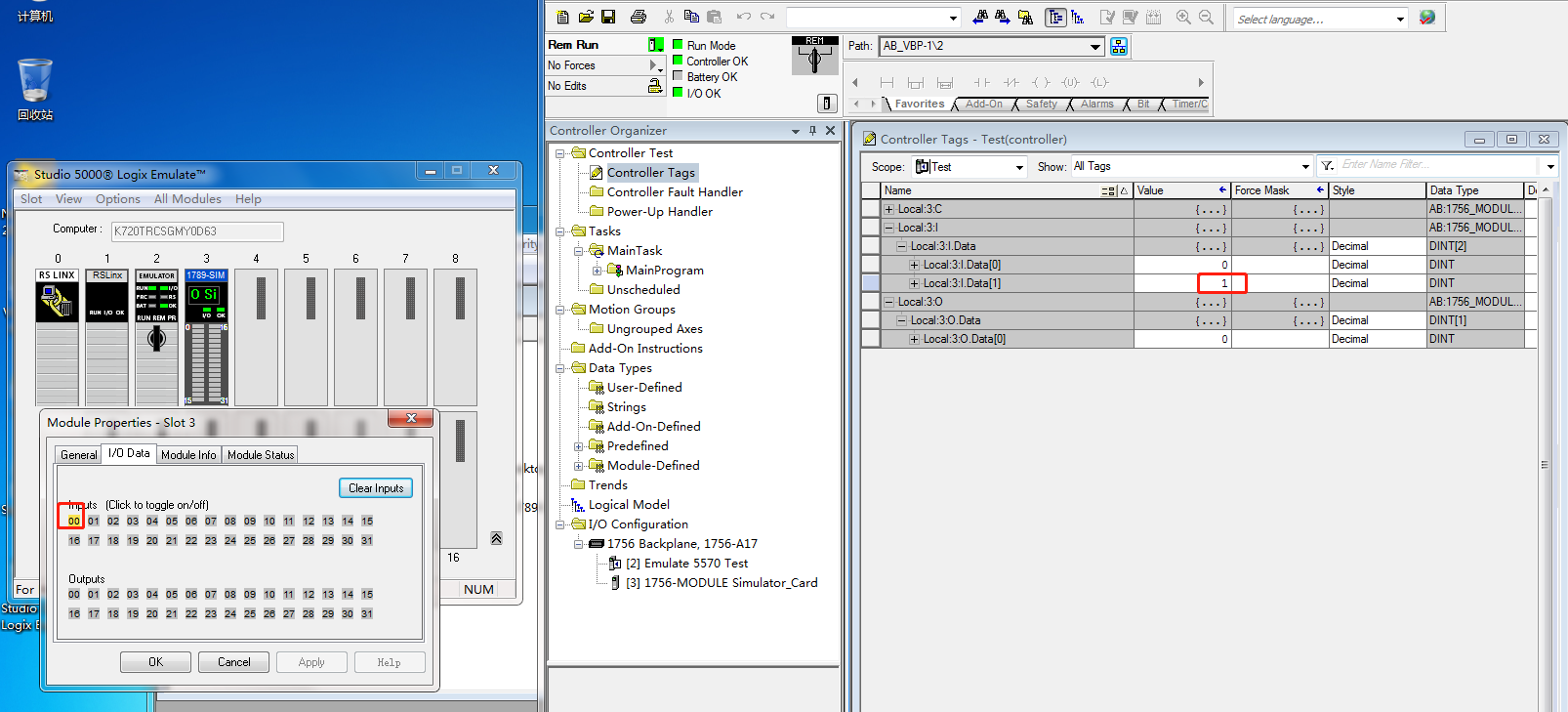Toggle input bit 01
1568x712 pixels.
tap(94, 522)
